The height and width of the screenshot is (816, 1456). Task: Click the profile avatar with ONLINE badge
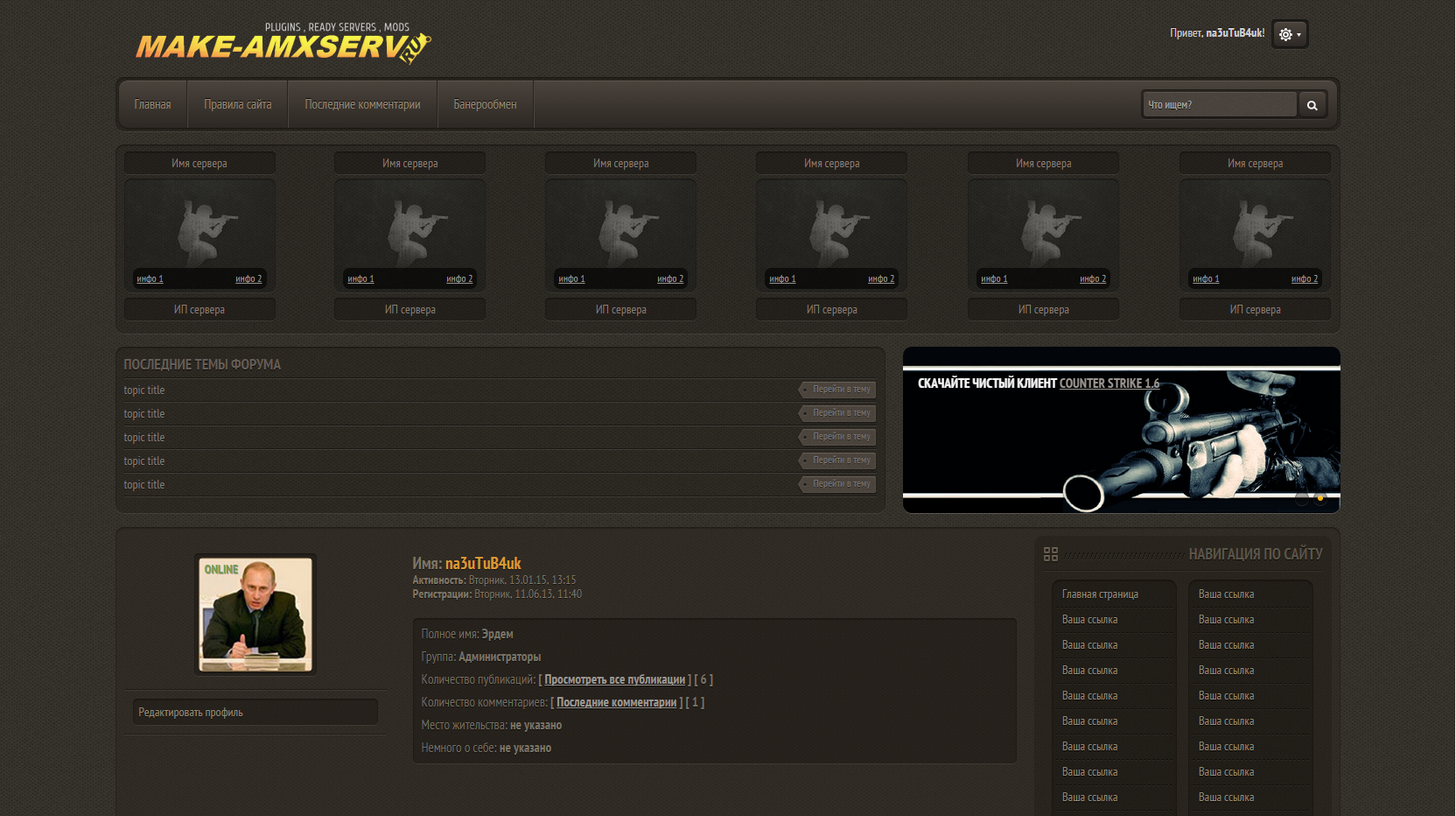[255, 615]
